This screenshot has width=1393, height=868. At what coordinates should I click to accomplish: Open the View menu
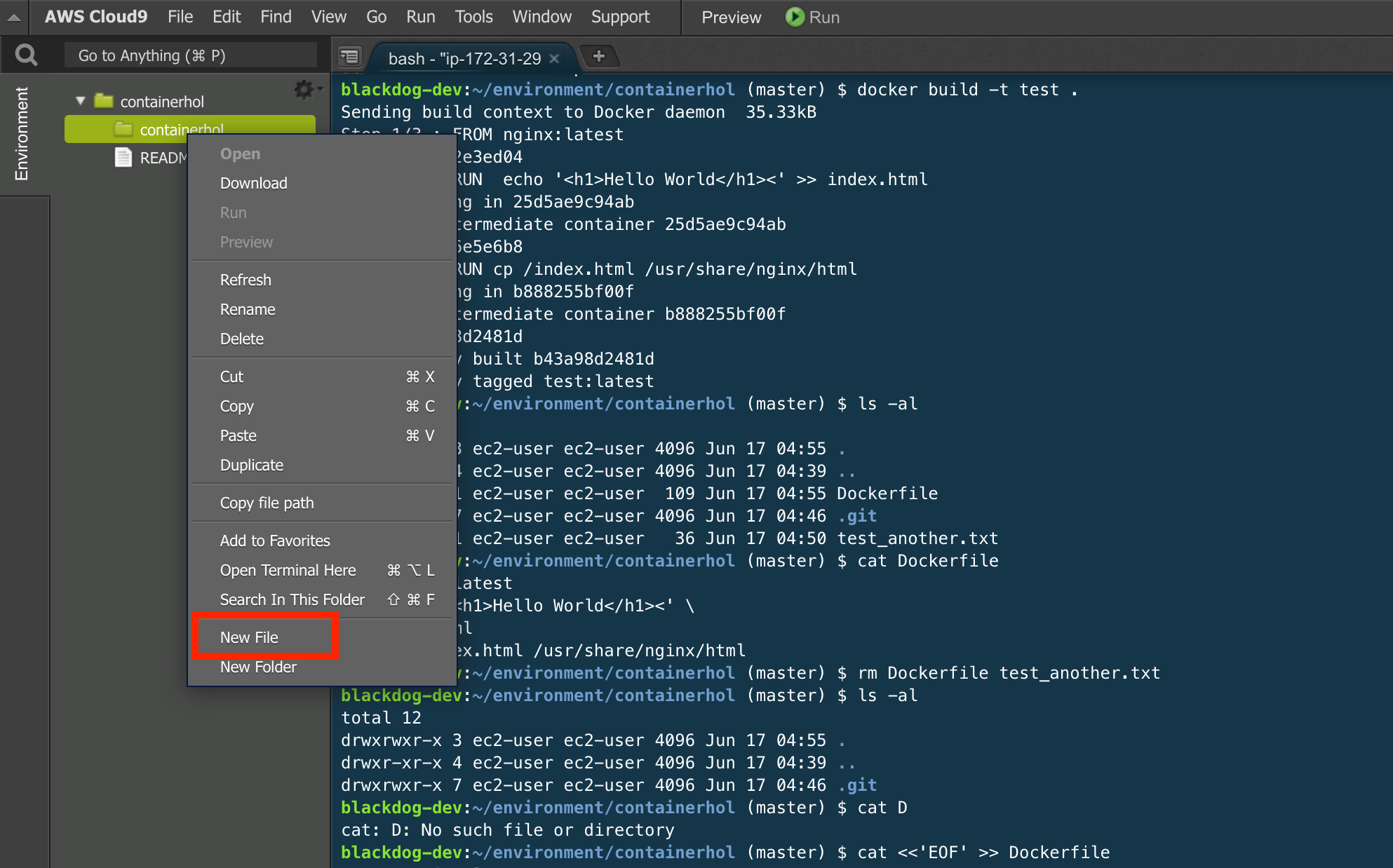coord(329,17)
